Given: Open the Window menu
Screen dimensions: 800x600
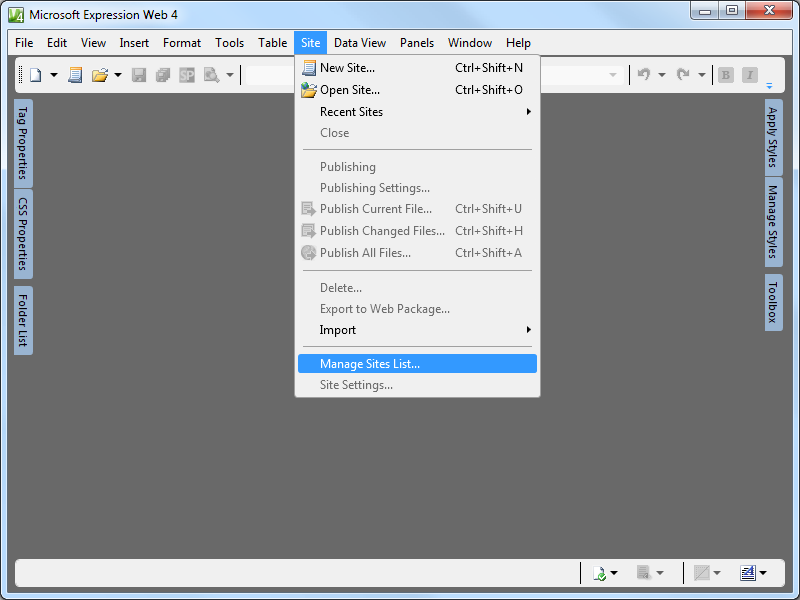Looking at the screenshot, I should point(470,43).
